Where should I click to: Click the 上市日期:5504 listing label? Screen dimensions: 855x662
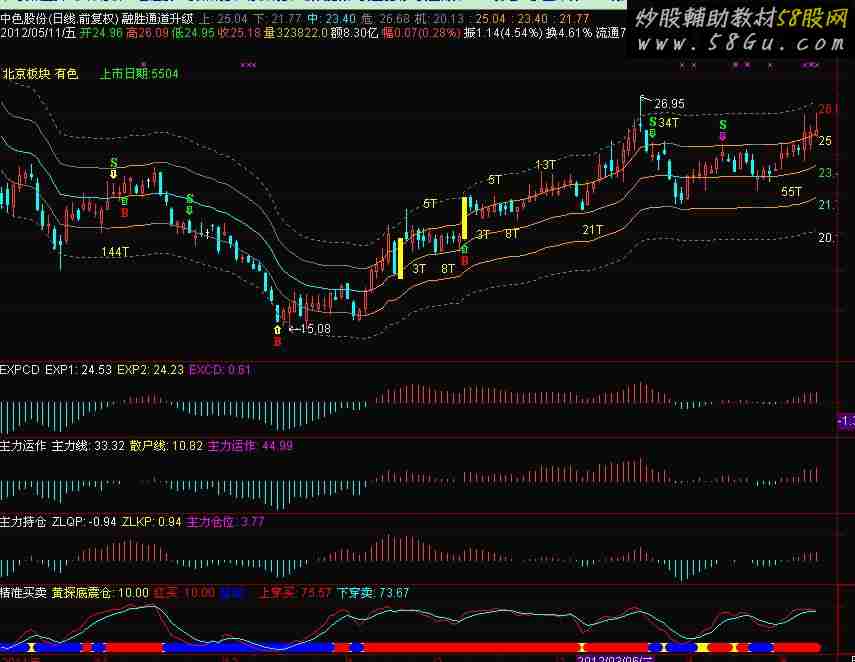point(139,74)
